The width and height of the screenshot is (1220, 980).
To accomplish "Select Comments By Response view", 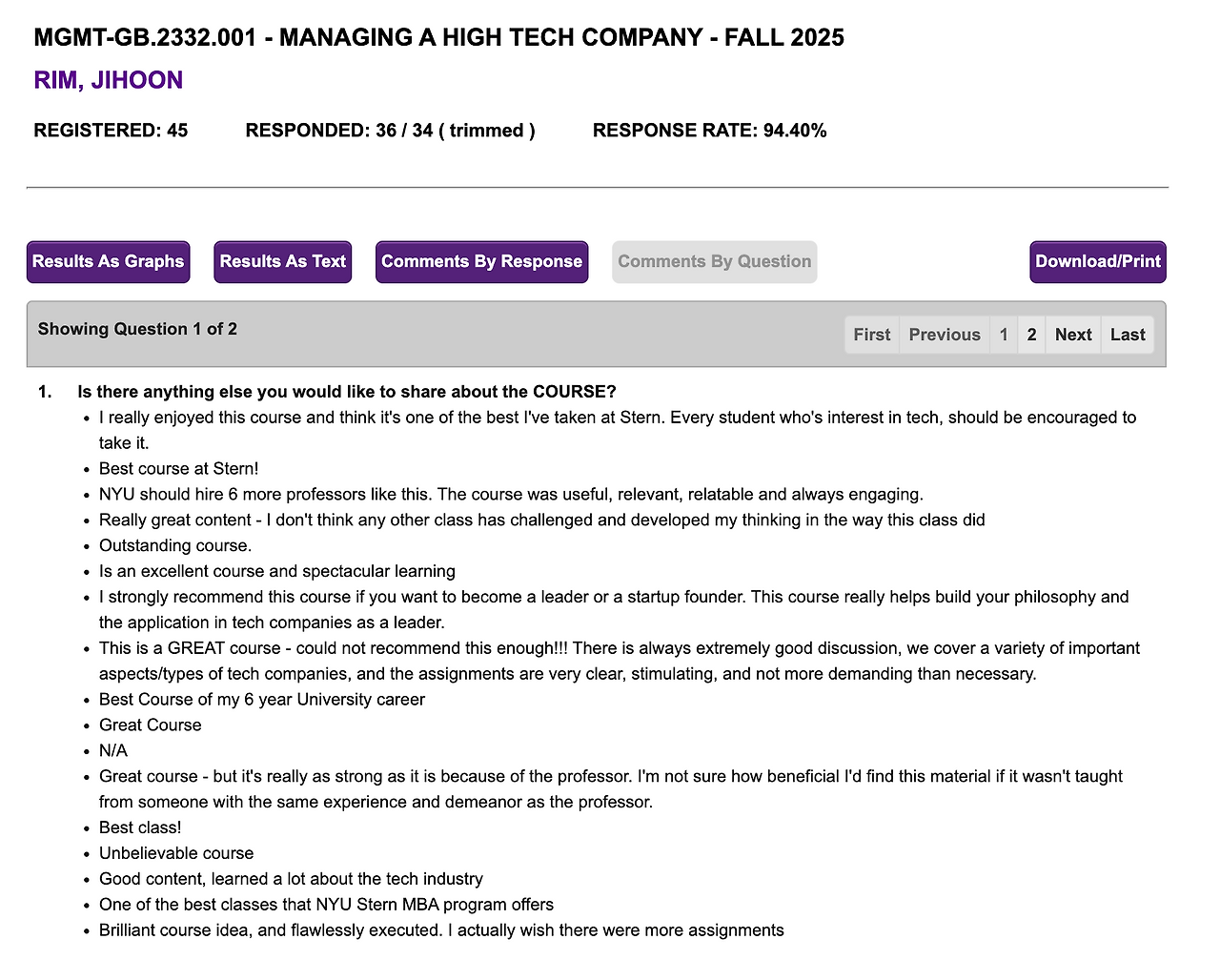I will (x=481, y=261).
